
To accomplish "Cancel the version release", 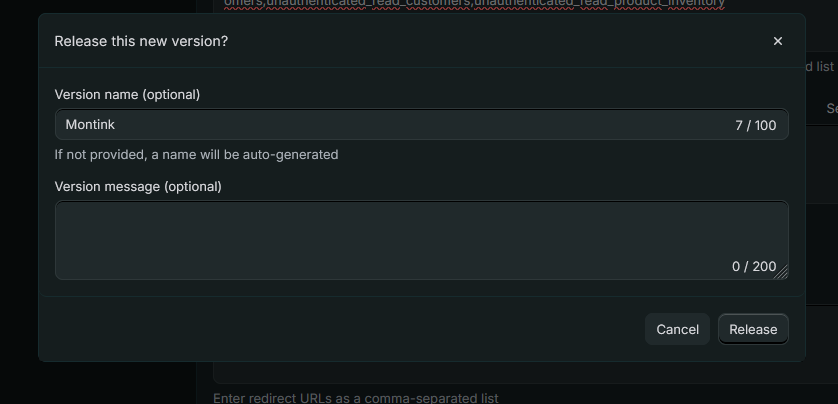I will pos(677,329).
